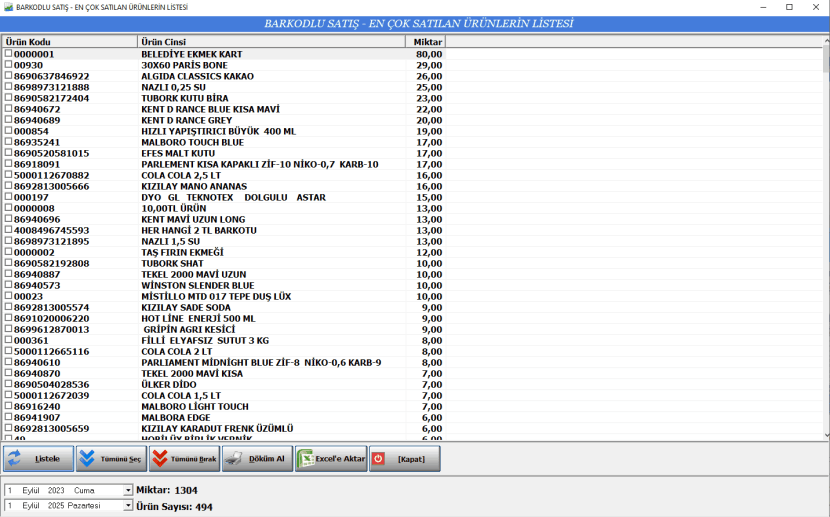Select KIZILAY SADE SODA row
830x517 pixels.
[x=223, y=307]
